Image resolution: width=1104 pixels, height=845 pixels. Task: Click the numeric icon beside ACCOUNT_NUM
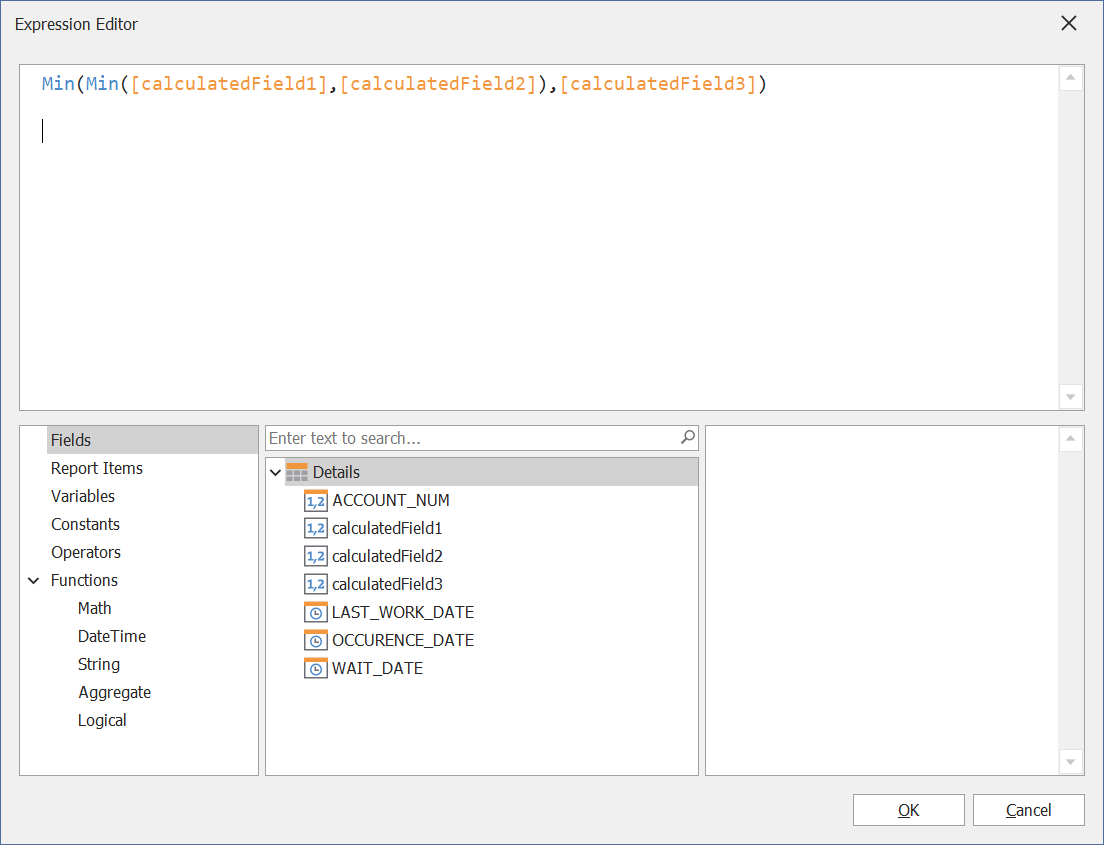(315, 500)
